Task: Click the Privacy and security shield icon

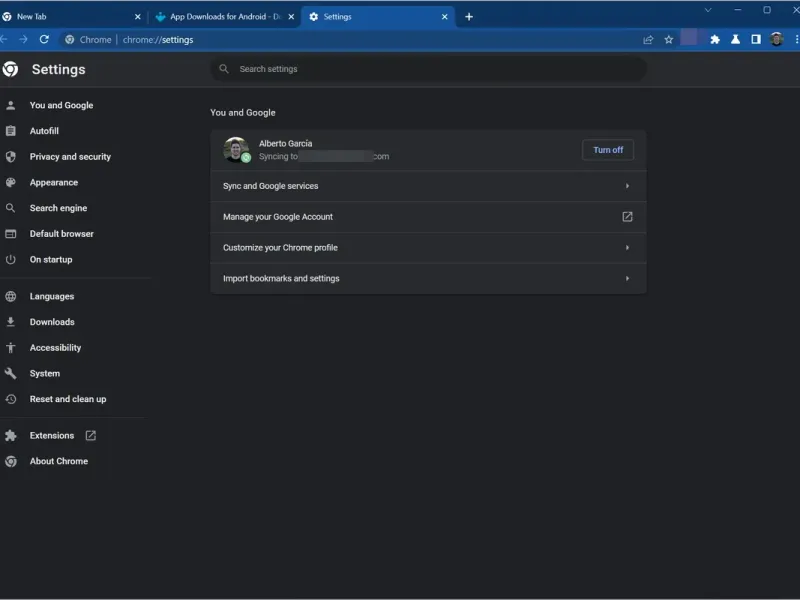Action: tap(10, 157)
